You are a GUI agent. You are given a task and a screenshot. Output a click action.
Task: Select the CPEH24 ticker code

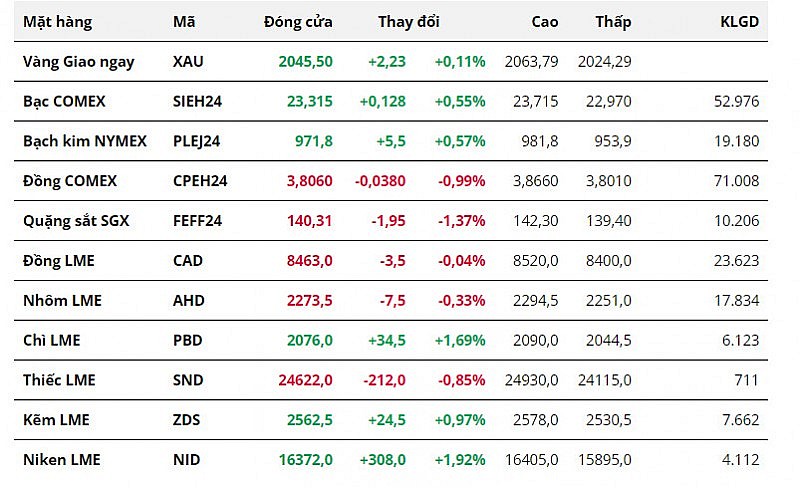coord(200,181)
